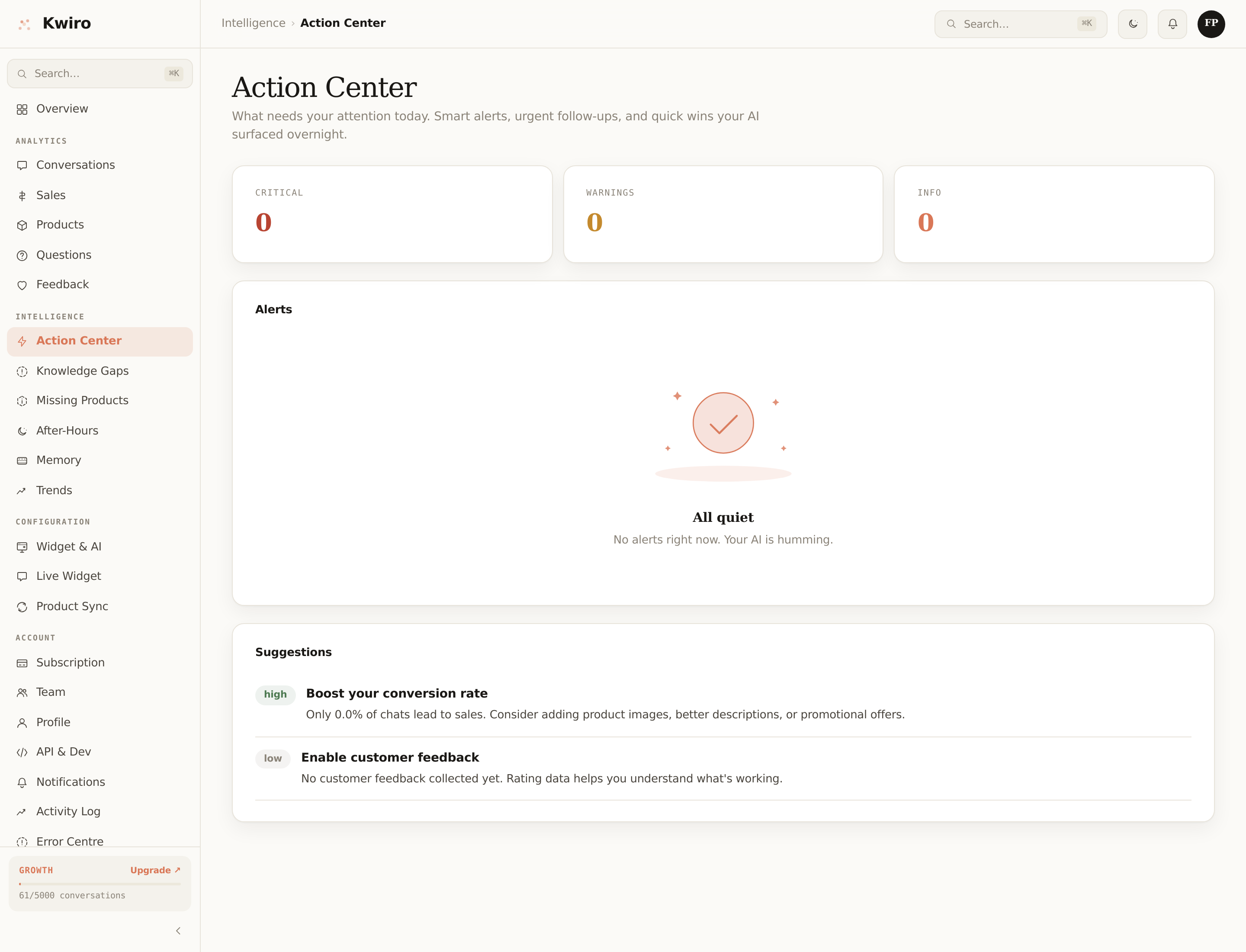The image size is (1246, 952).
Task: Click the Team nav label
Action: tap(51, 692)
